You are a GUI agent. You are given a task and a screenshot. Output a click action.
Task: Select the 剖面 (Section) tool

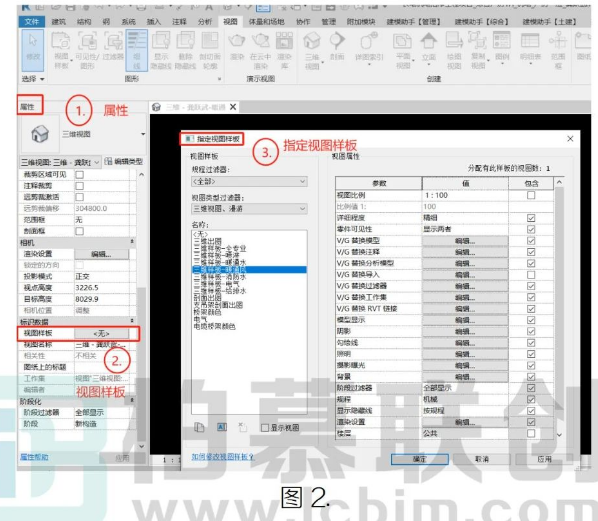337,47
